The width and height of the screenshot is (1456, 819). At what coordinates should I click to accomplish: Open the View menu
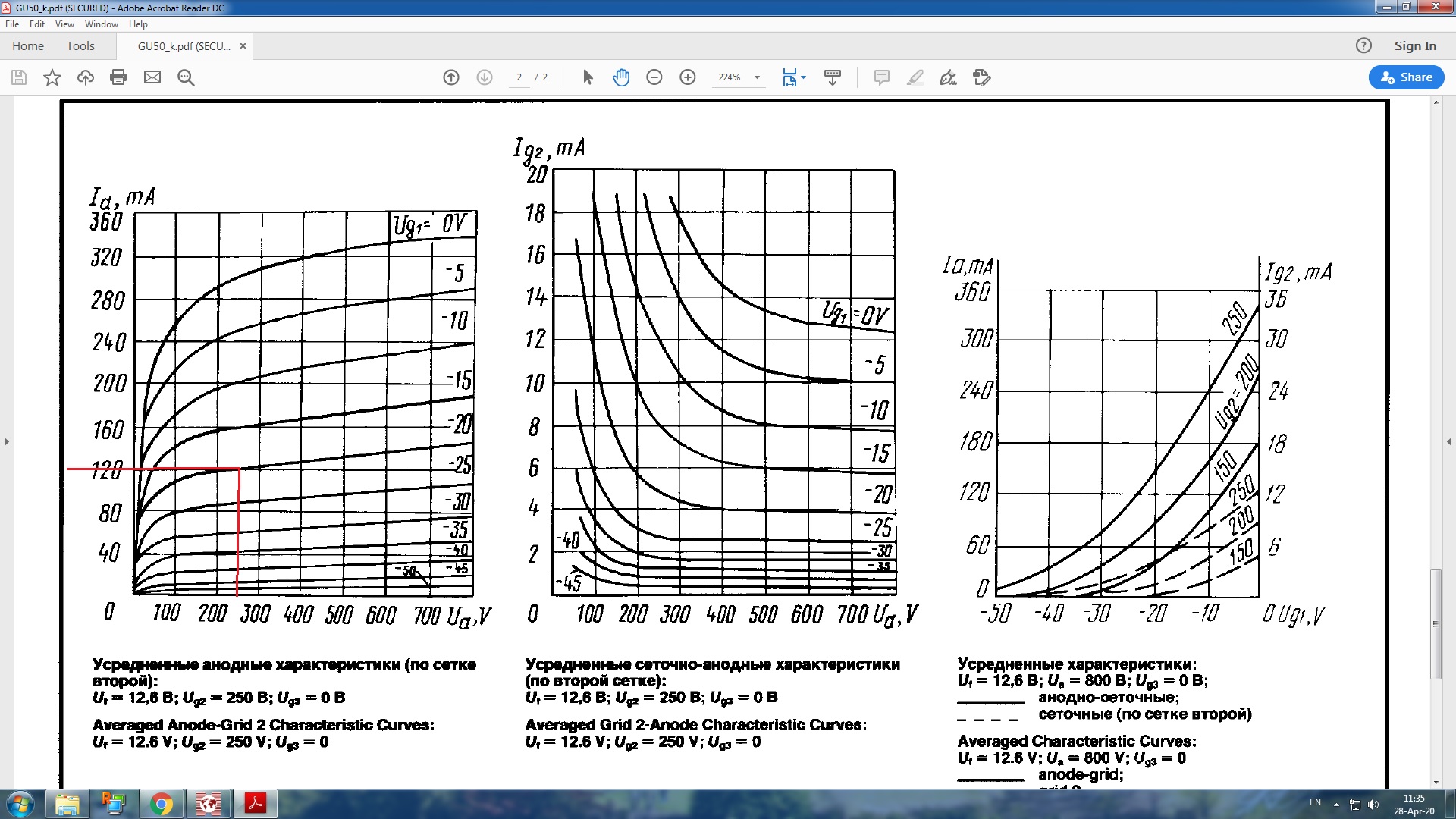(64, 24)
